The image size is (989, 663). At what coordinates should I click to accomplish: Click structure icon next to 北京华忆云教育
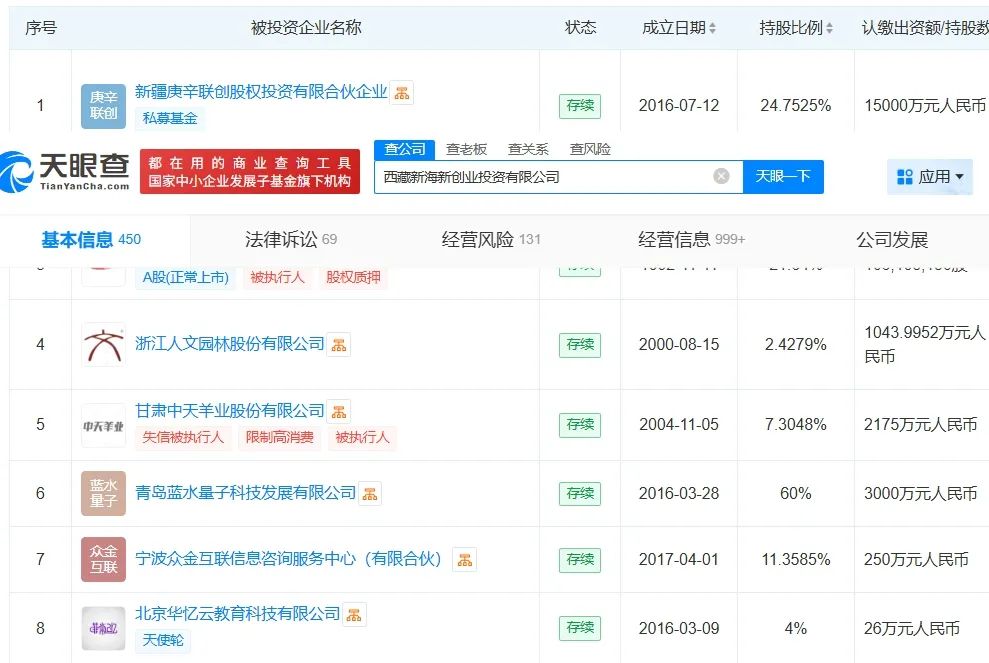354,614
